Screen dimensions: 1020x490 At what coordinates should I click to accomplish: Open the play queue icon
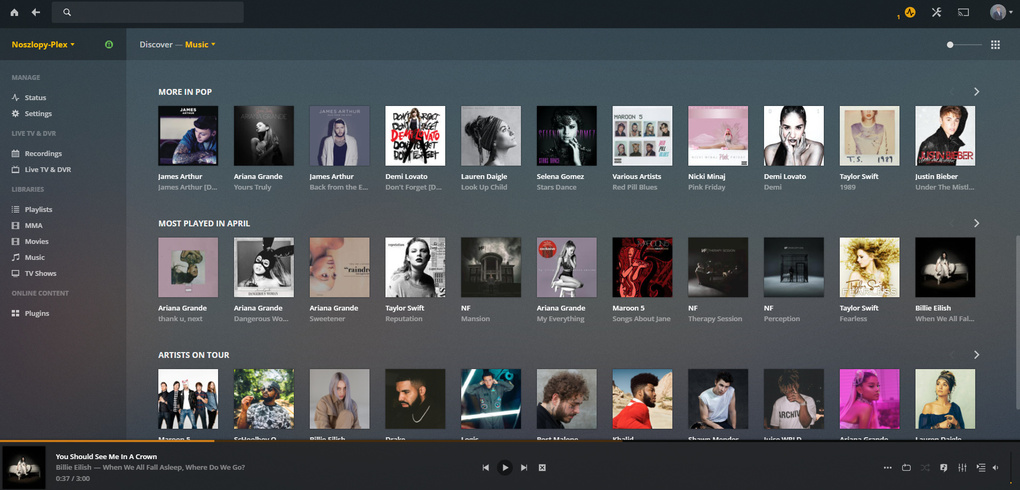981,467
